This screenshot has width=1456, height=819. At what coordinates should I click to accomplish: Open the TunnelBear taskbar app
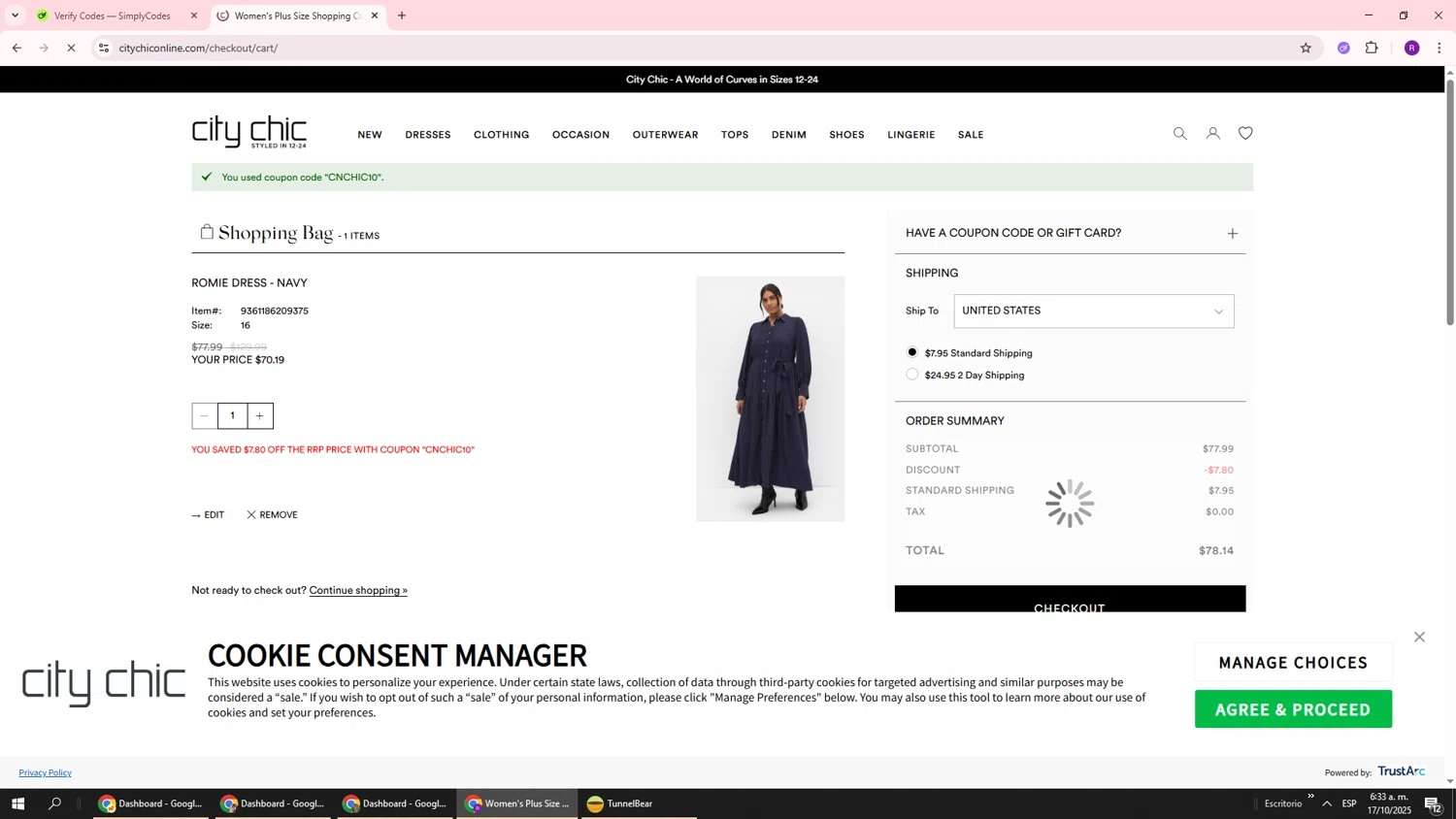pos(639,804)
